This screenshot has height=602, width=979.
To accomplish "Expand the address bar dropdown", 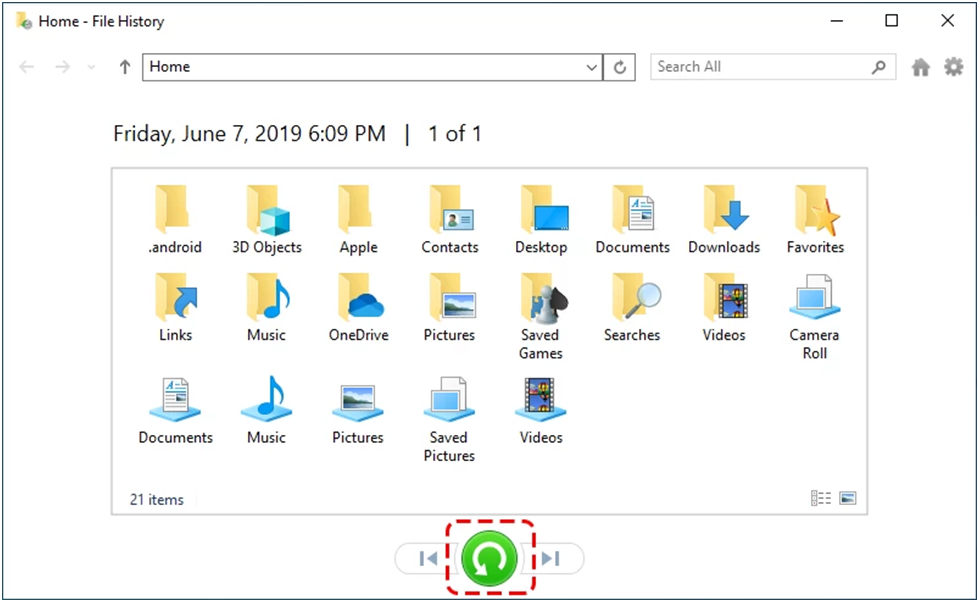I will pyautogui.click(x=591, y=67).
